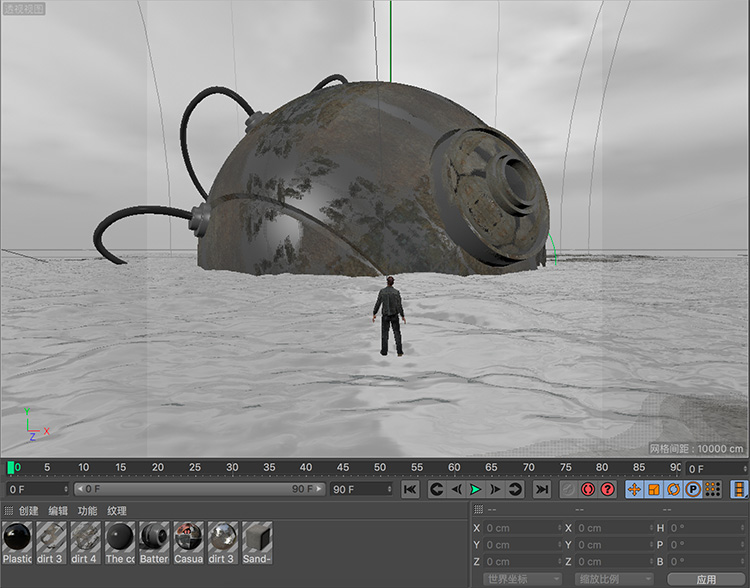Toggle parameter recording P icon
The width and height of the screenshot is (750, 588).
click(x=692, y=489)
